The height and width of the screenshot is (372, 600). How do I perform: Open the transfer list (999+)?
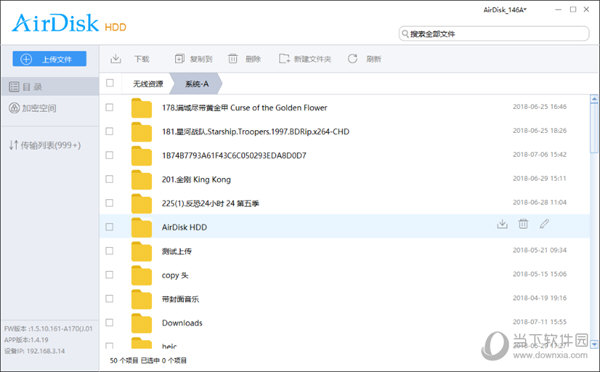tap(45, 145)
